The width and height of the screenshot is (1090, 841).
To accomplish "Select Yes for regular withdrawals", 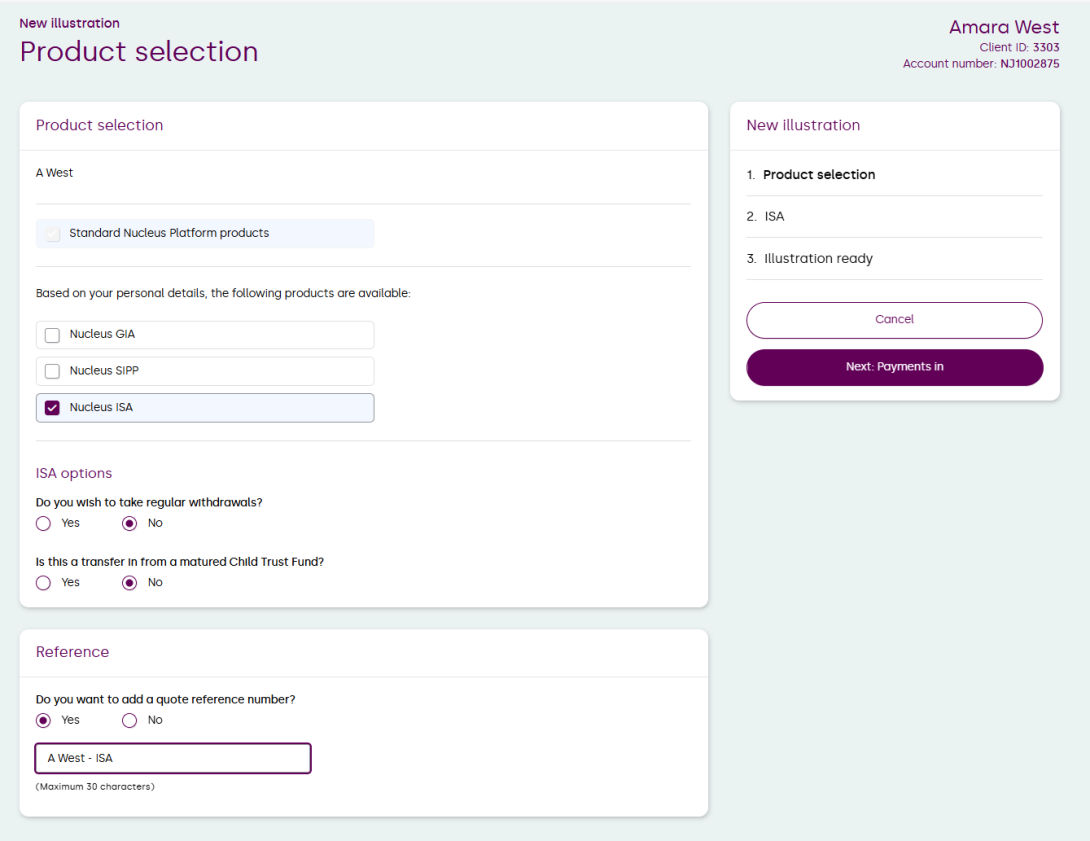I will tap(43, 523).
